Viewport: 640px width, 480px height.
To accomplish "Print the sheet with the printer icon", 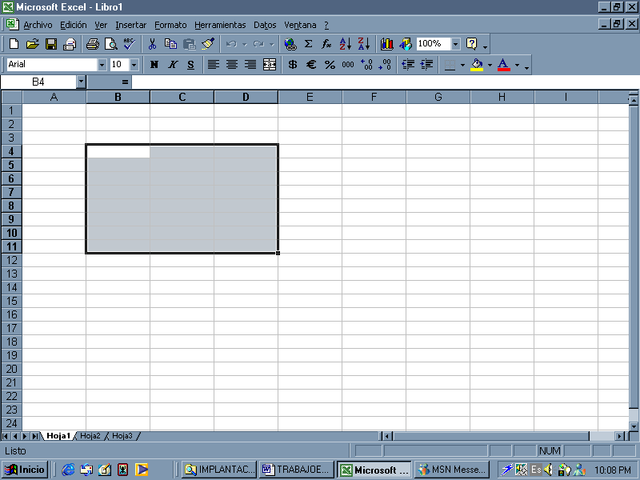I will coord(92,44).
